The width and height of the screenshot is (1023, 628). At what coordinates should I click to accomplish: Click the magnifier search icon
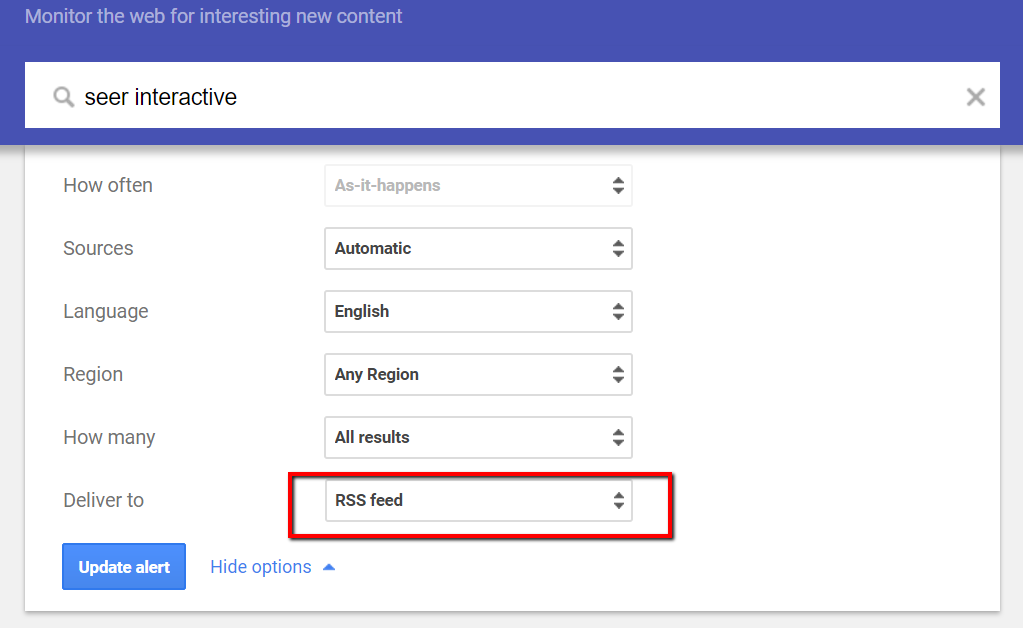pos(63,97)
